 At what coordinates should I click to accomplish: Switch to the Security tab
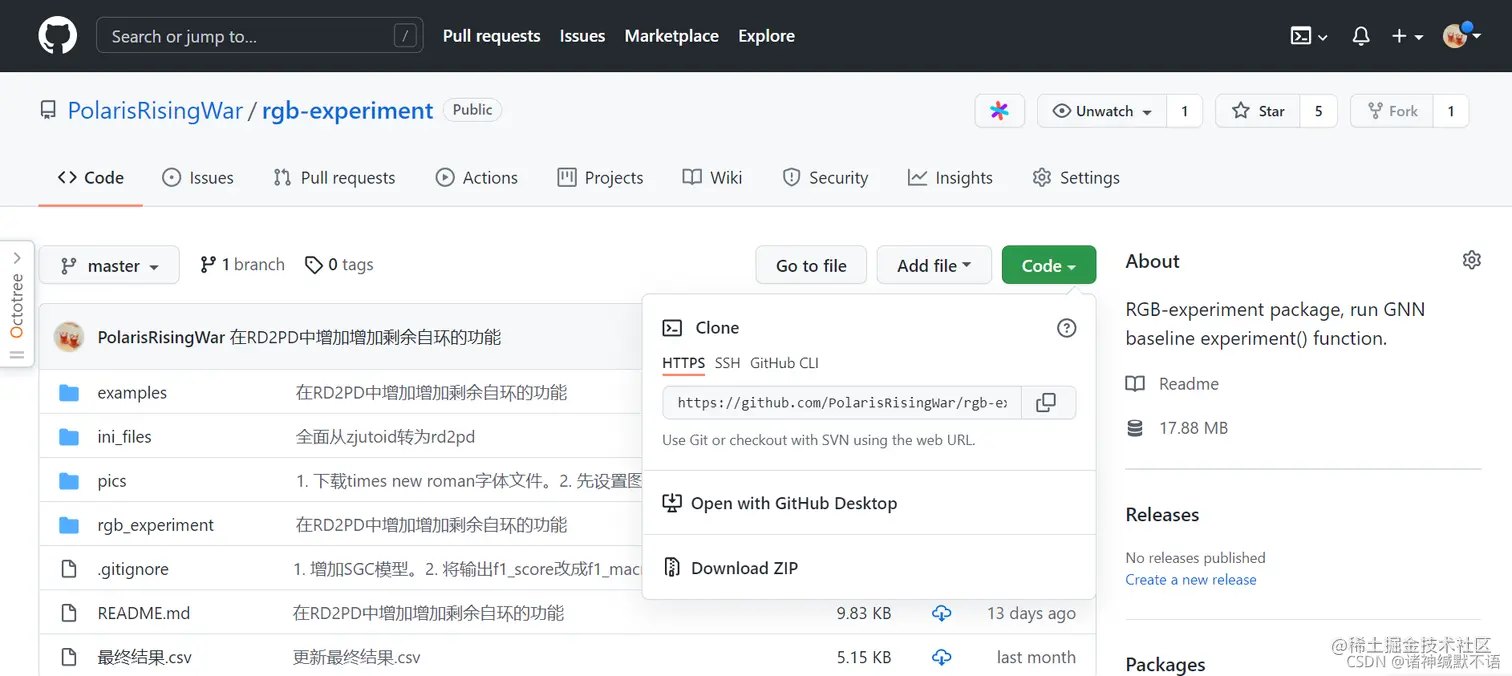(x=825, y=177)
